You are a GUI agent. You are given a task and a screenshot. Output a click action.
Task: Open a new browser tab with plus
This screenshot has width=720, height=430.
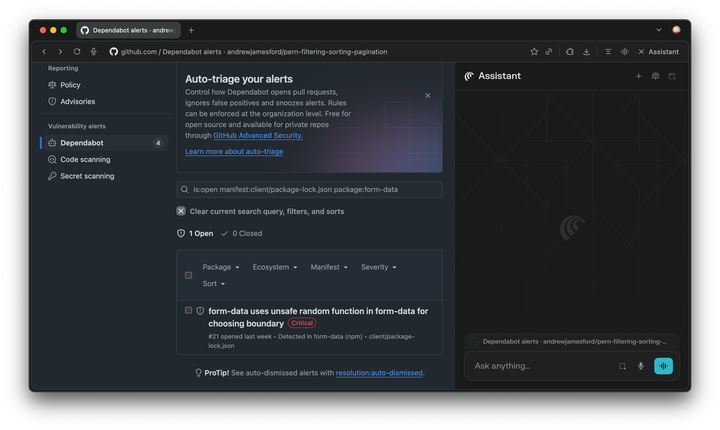tap(191, 30)
